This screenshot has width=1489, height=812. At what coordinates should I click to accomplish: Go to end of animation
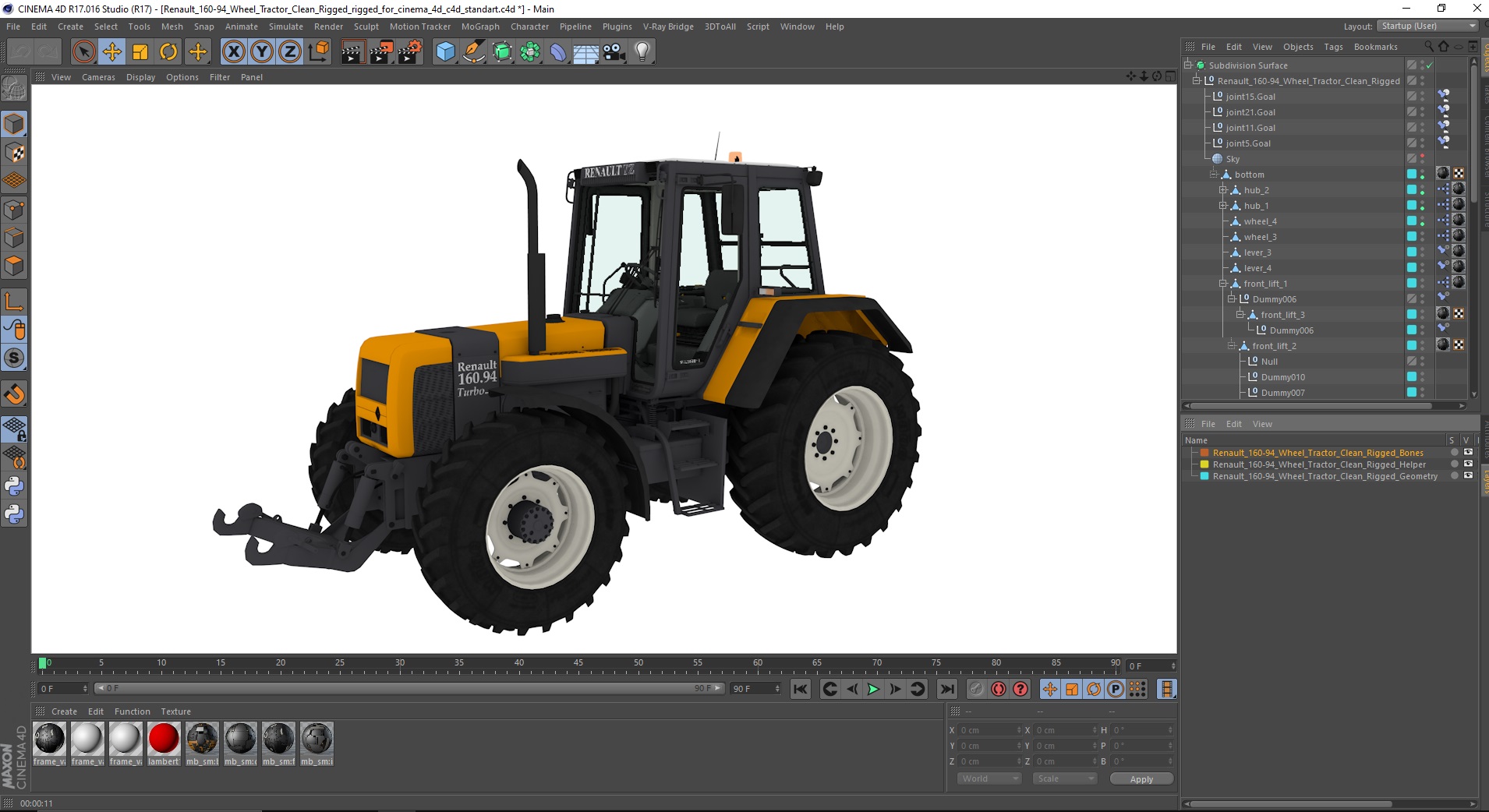[x=947, y=689]
